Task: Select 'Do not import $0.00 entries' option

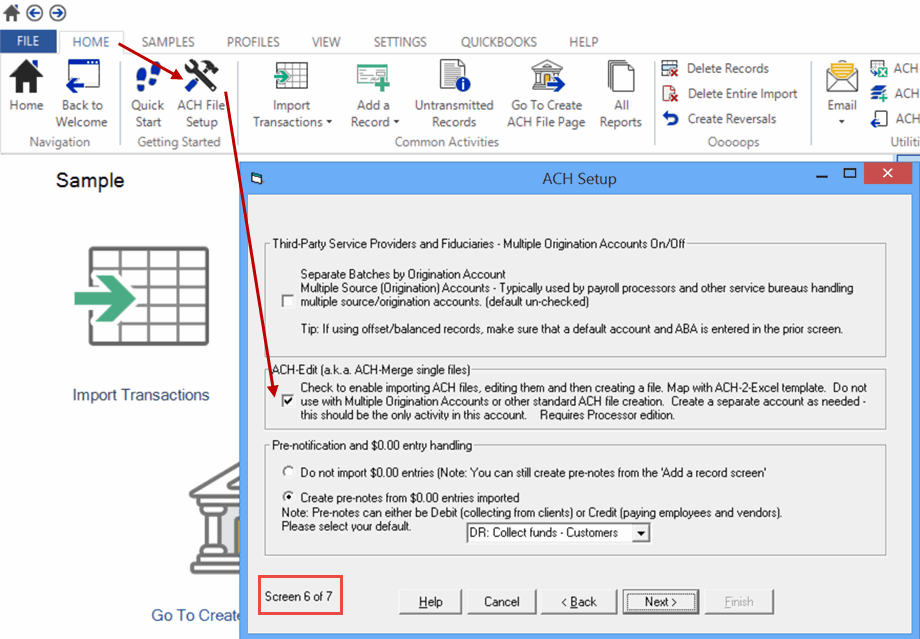Action: [x=289, y=471]
